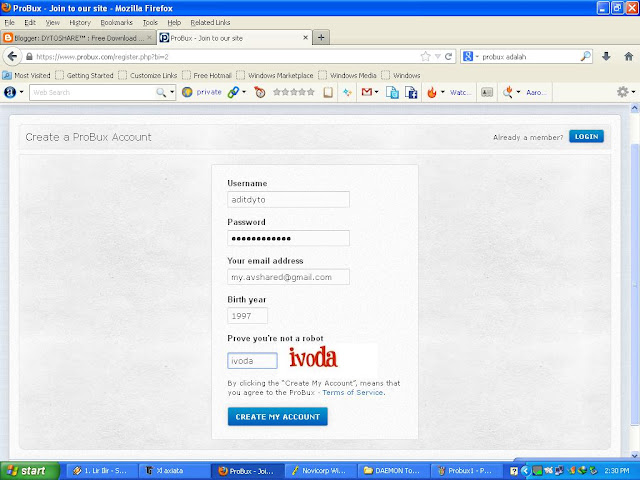Click the page vertical scrollbar
The width and height of the screenshot is (640, 480).
(635, 282)
